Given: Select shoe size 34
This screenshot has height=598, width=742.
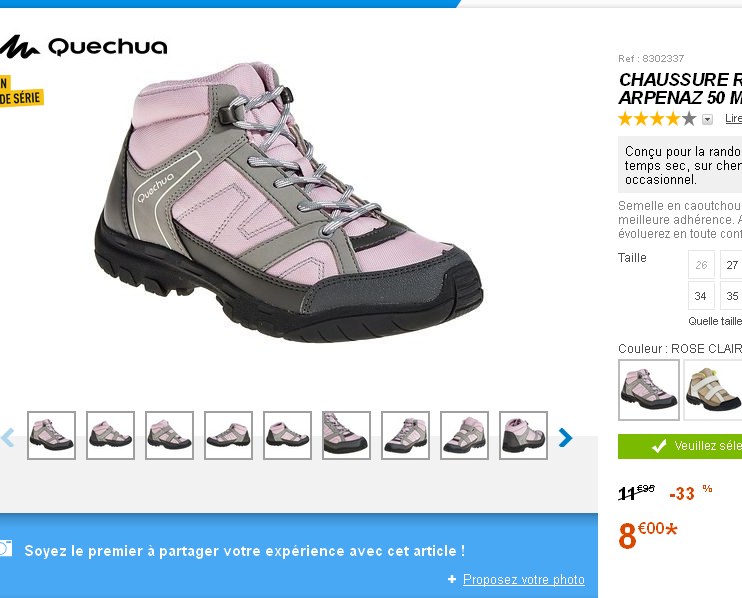Looking at the screenshot, I should coord(701,296).
